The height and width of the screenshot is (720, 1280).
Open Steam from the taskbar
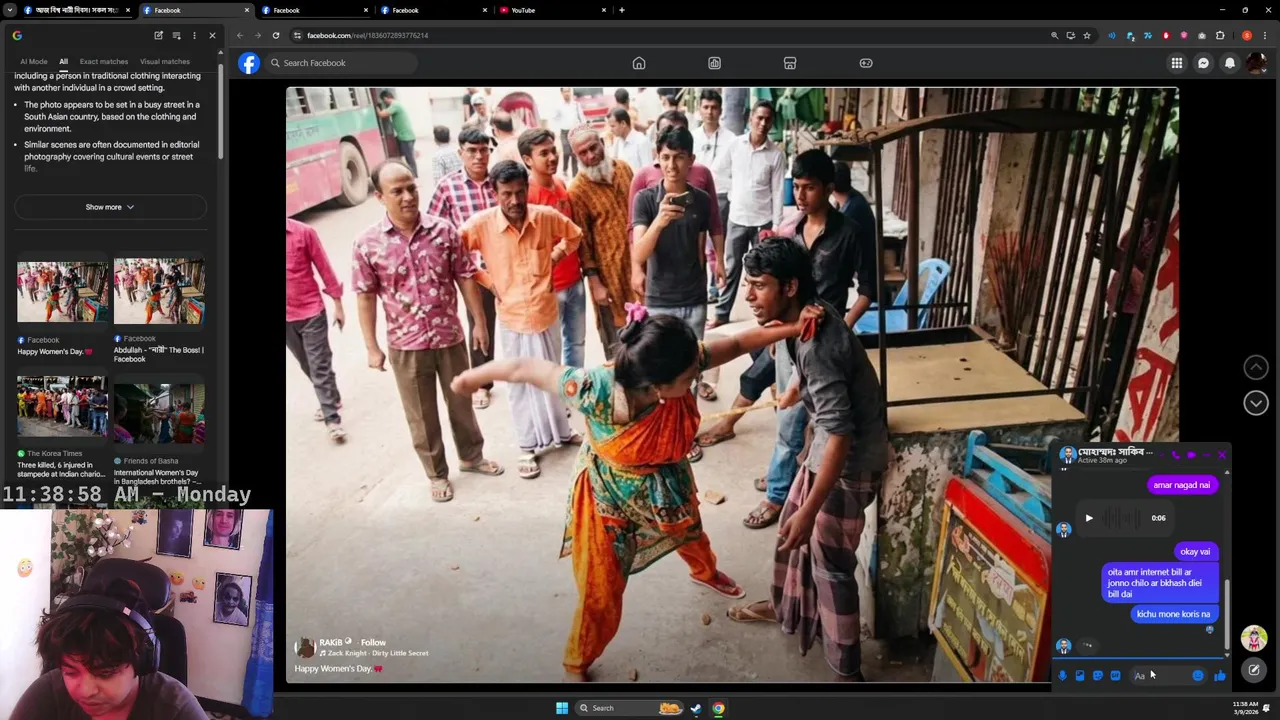pos(696,708)
